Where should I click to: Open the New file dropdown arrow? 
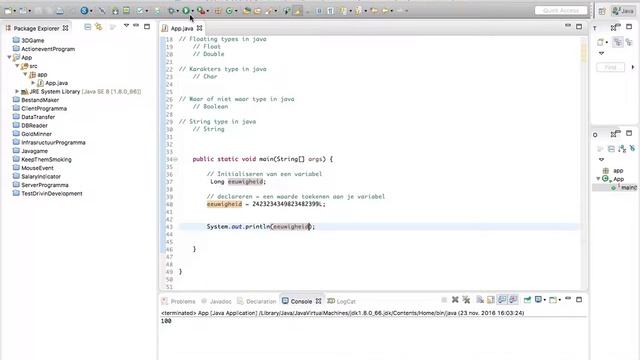pyautogui.click(x=15, y=11)
